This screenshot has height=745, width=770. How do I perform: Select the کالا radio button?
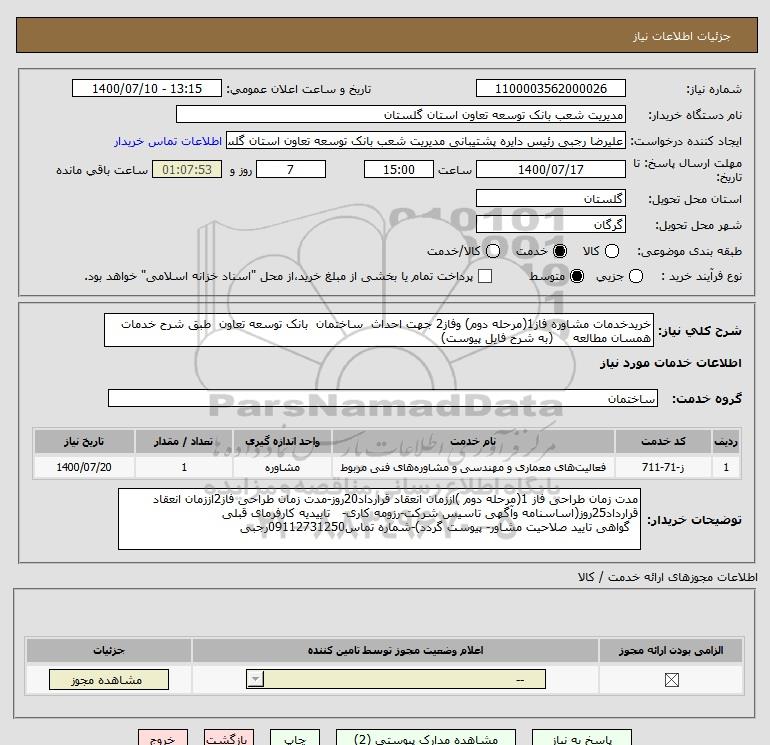click(x=611, y=251)
